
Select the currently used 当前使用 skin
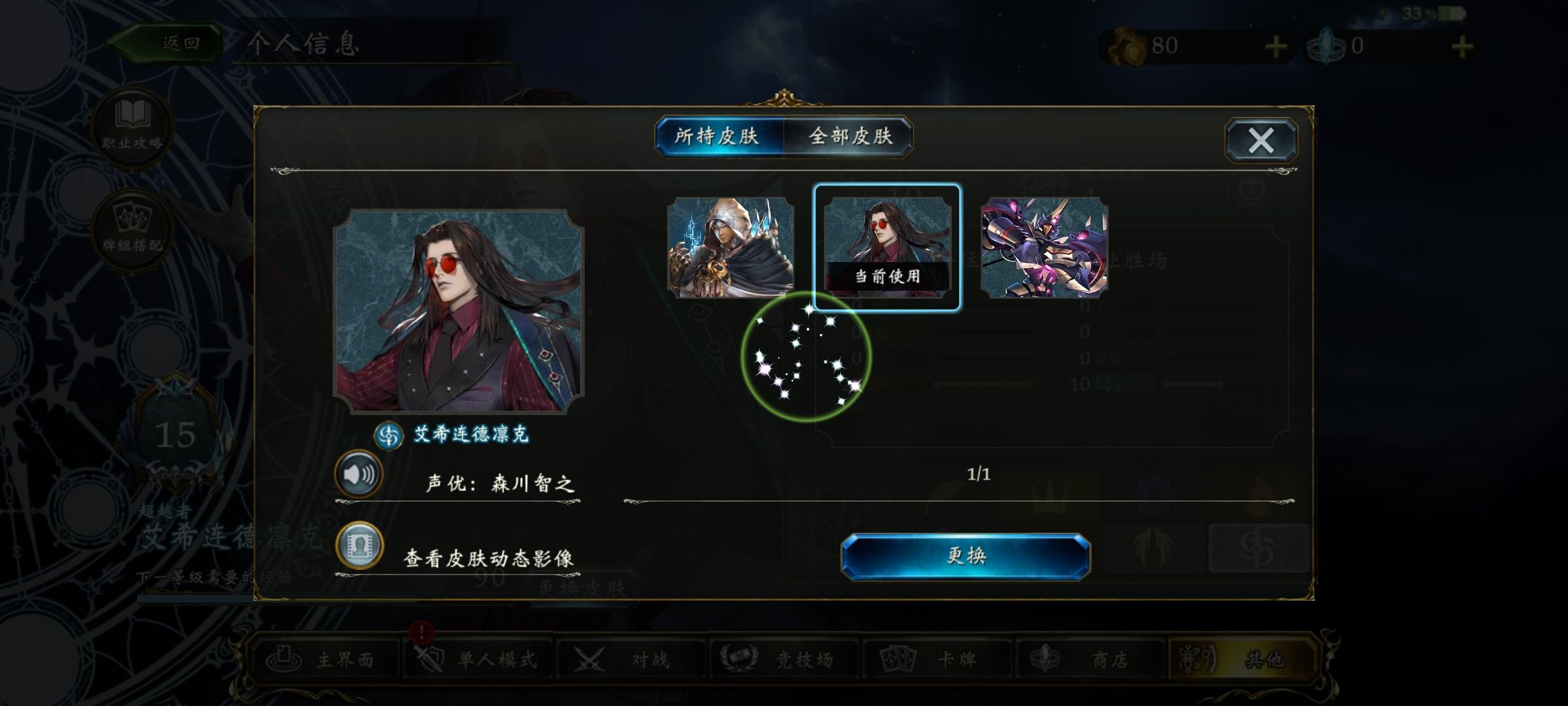pos(887,247)
